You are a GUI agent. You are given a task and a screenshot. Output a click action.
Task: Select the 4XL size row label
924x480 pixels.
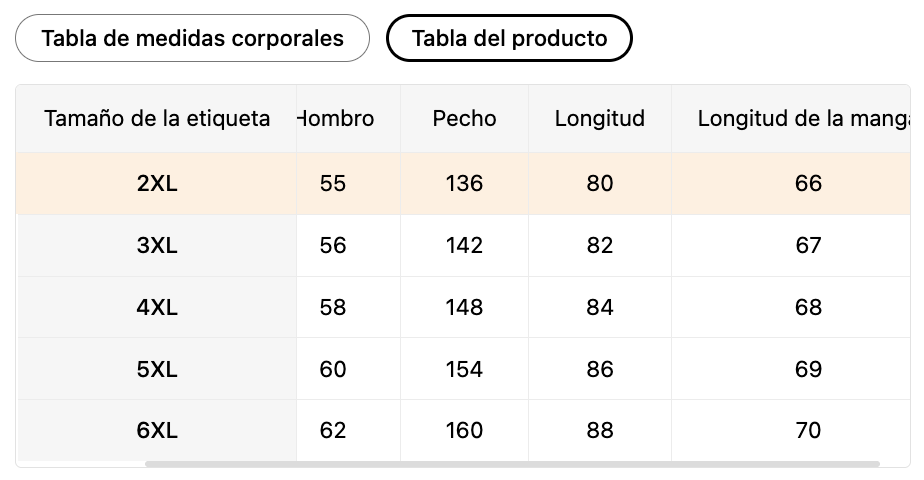tap(157, 307)
